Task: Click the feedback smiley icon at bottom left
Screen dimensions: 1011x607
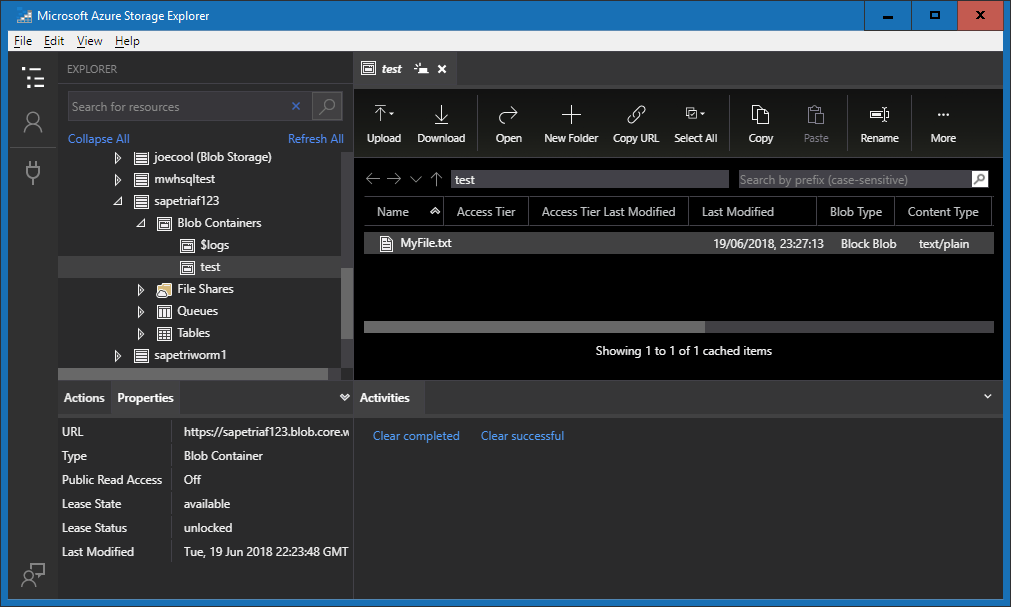Action: [x=32, y=576]
